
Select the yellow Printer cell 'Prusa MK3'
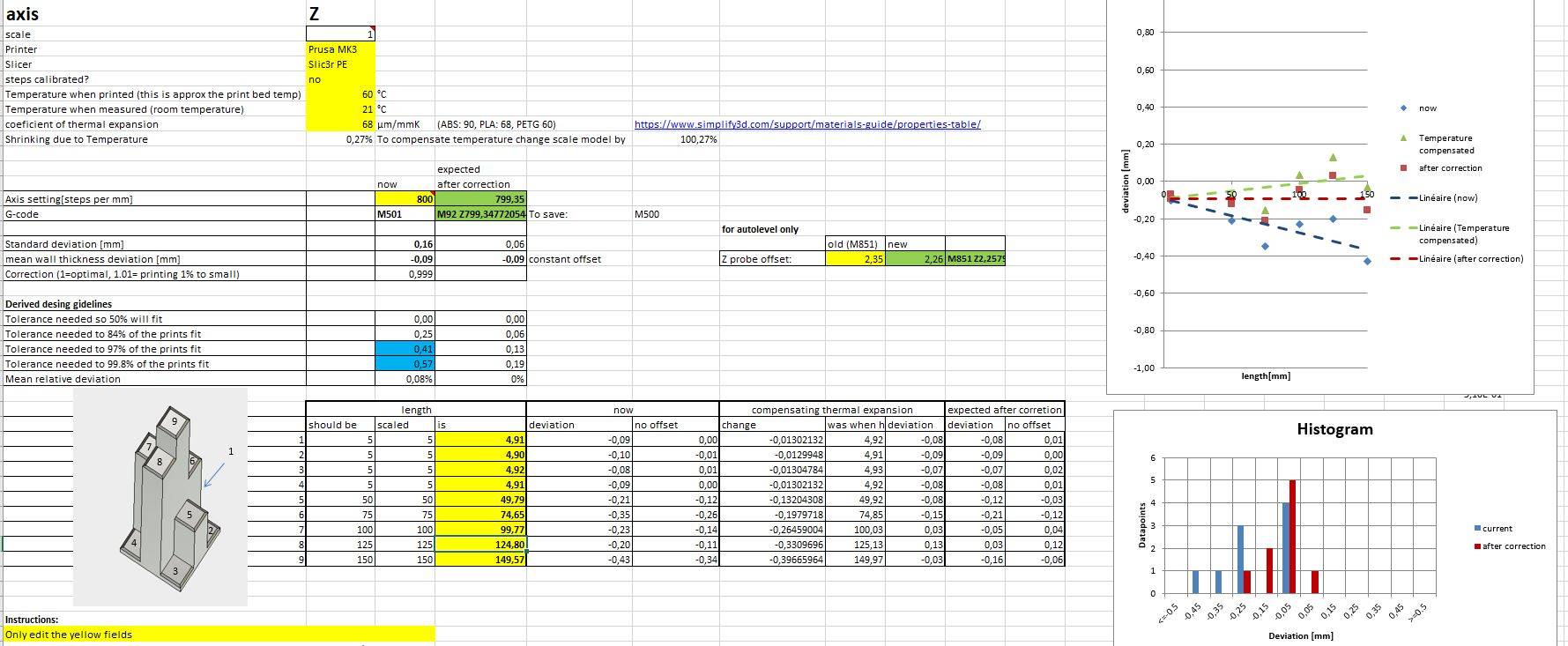click(340, 49)
